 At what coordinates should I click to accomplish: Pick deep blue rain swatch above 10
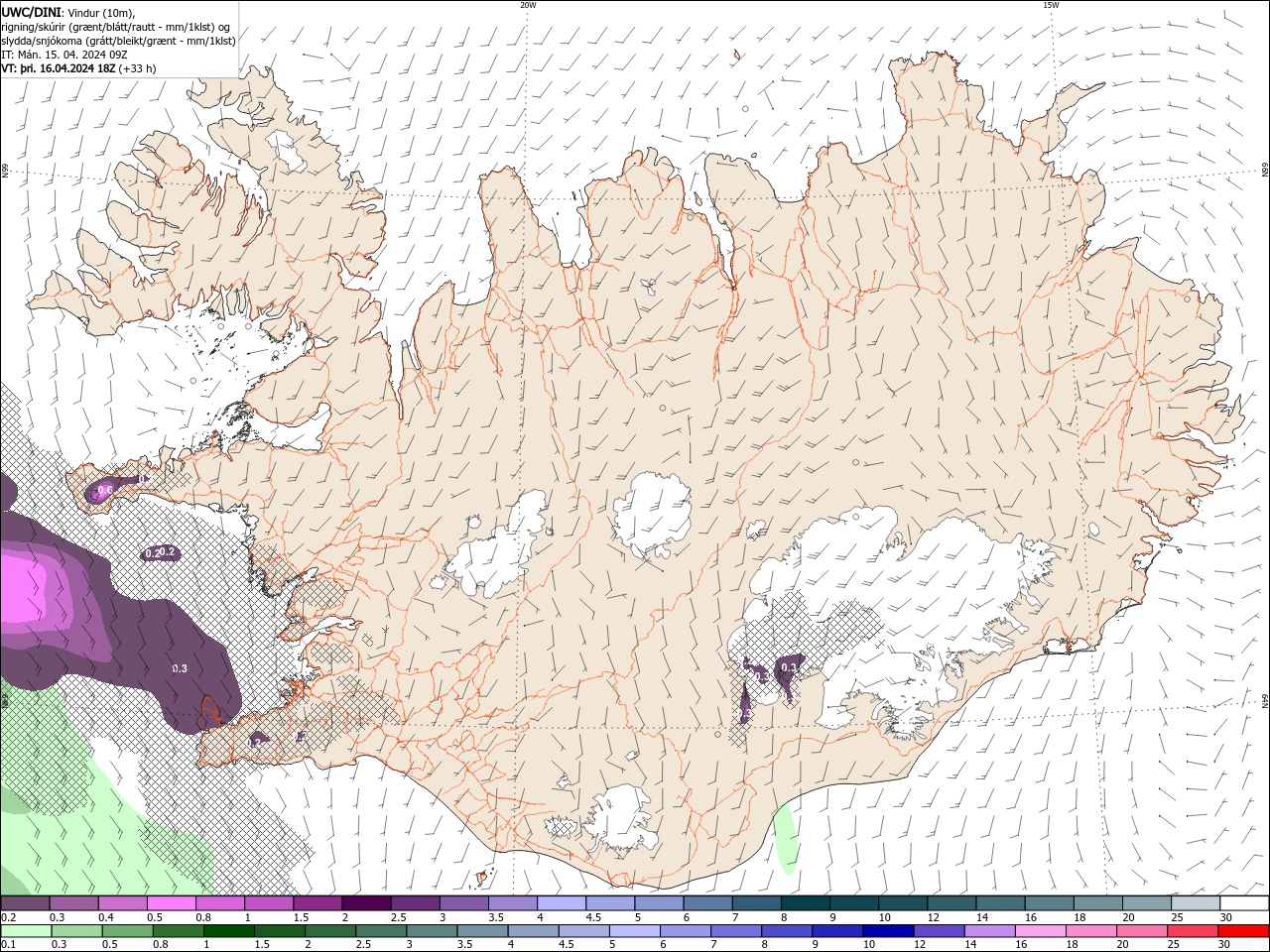pyautogui.click(x=888, y=931)
